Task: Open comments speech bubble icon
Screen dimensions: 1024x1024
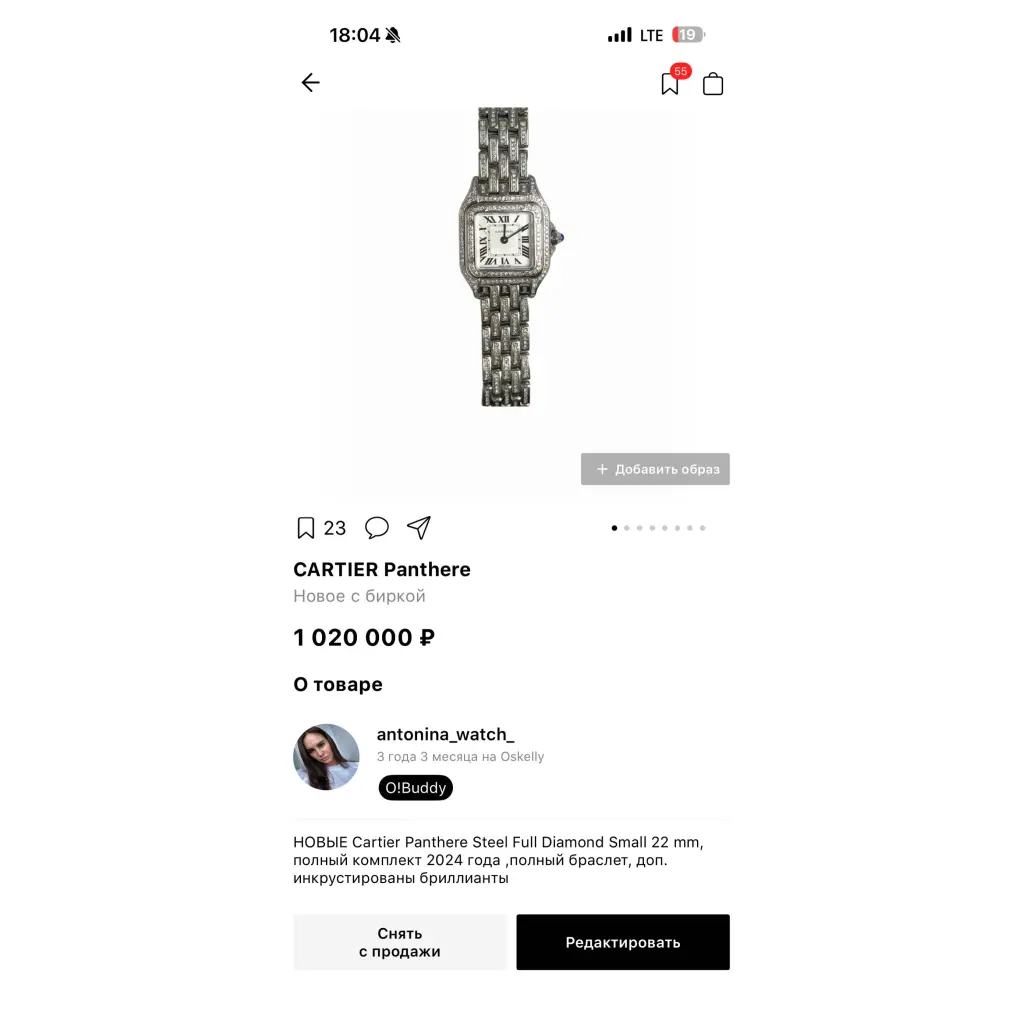Action: (376, 528)
